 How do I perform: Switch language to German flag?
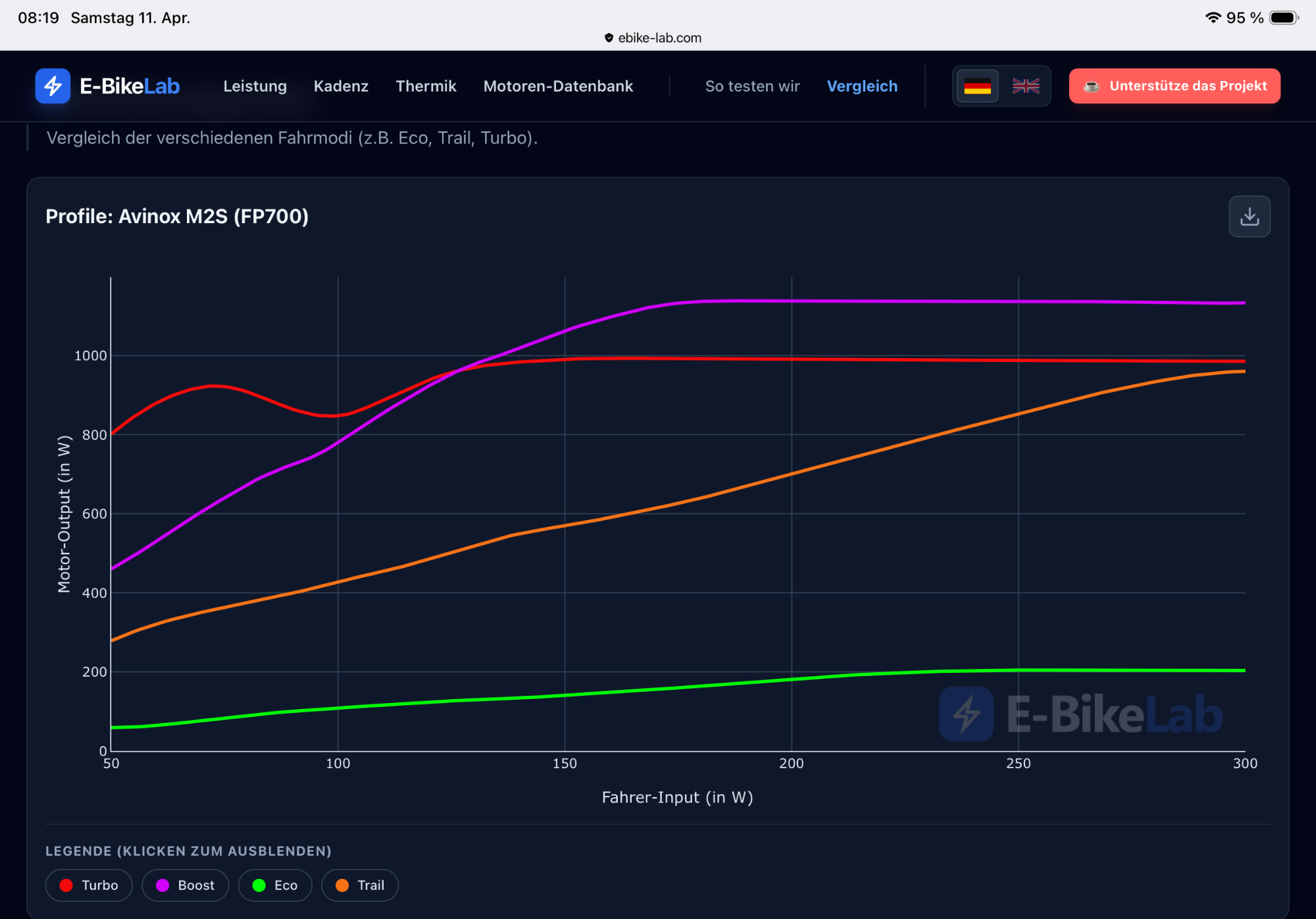point(977,86)
